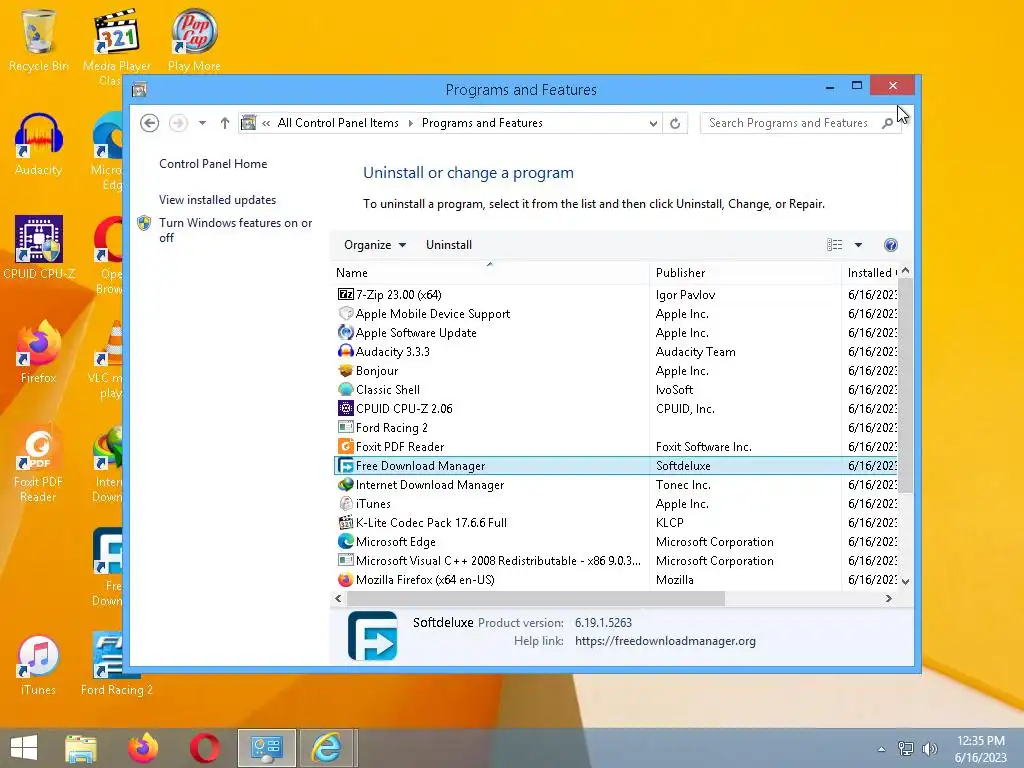Image resolution: width=1024 pixels, height=768 pixels.
Task: Sort by the Name column header
Action: [490, 272]
